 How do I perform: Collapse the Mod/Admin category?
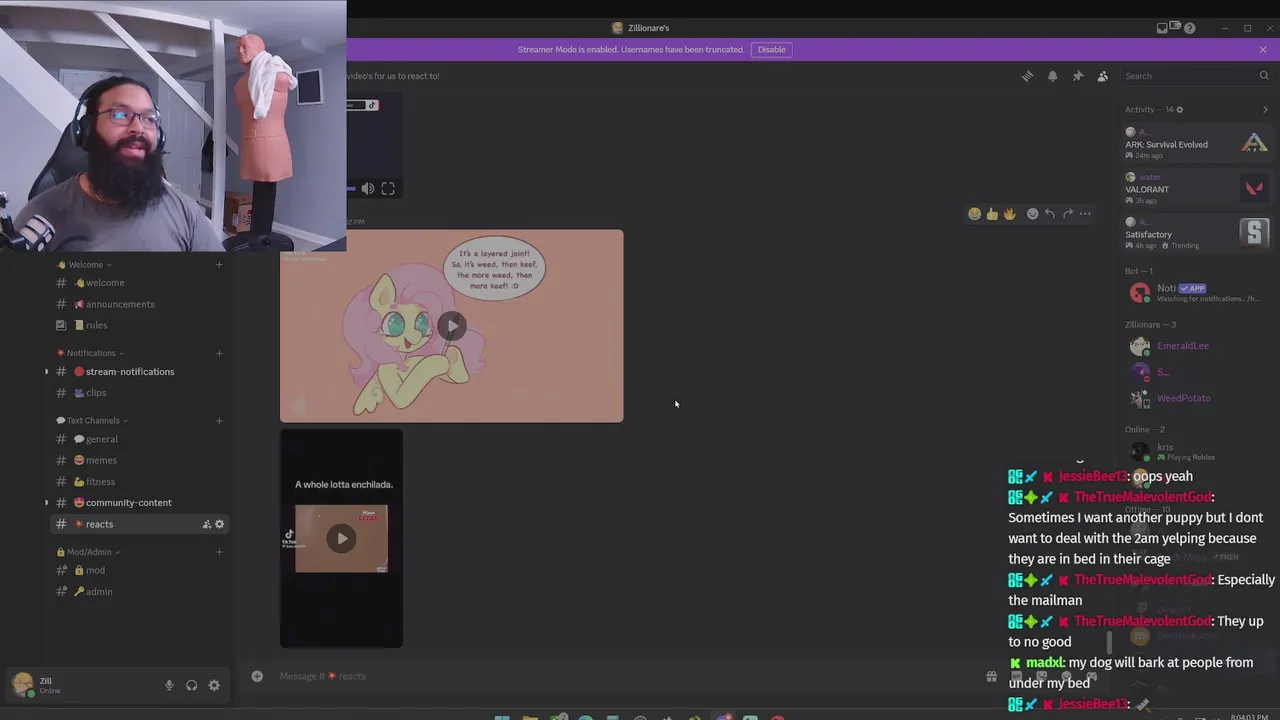point(89,552)
